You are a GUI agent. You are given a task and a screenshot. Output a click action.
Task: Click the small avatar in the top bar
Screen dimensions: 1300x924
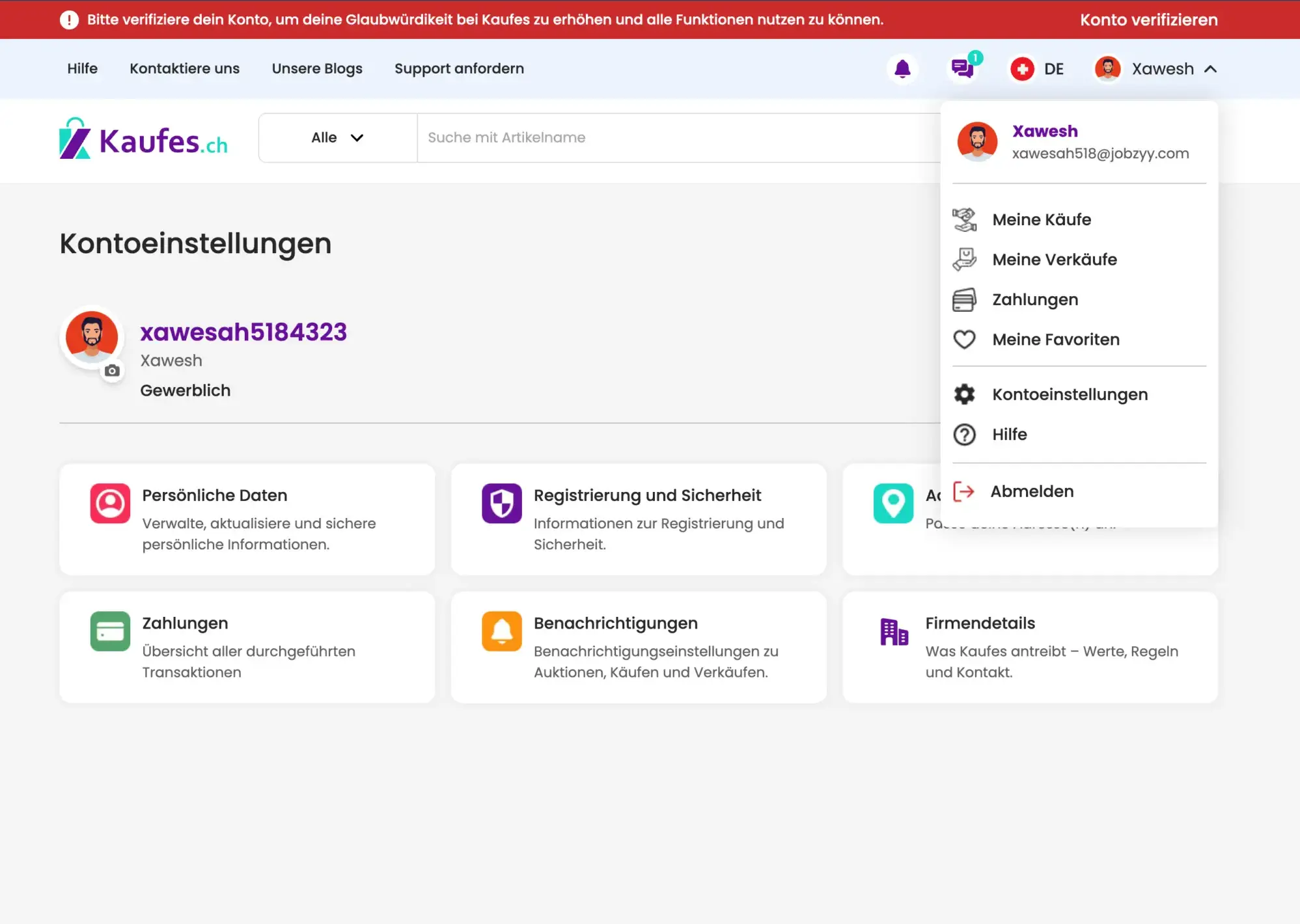(x=1107, y=68)
